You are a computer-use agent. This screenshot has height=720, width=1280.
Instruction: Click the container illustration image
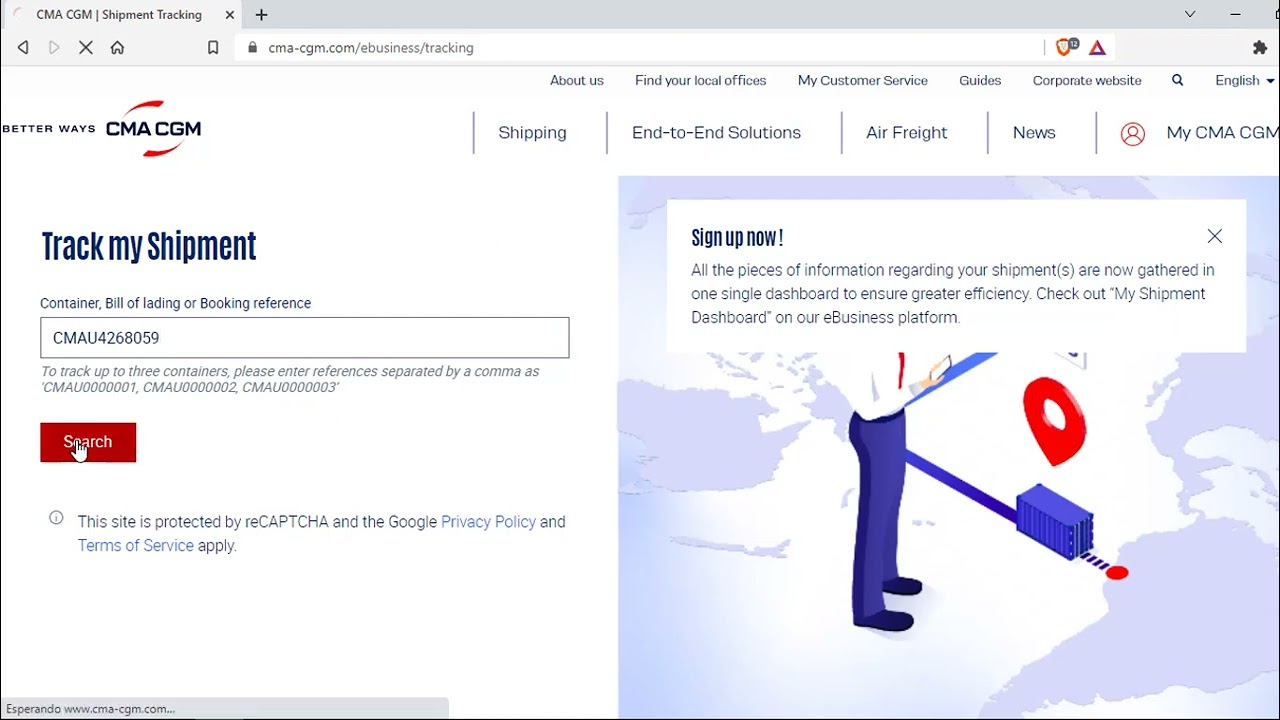[x=1055, y=522]
